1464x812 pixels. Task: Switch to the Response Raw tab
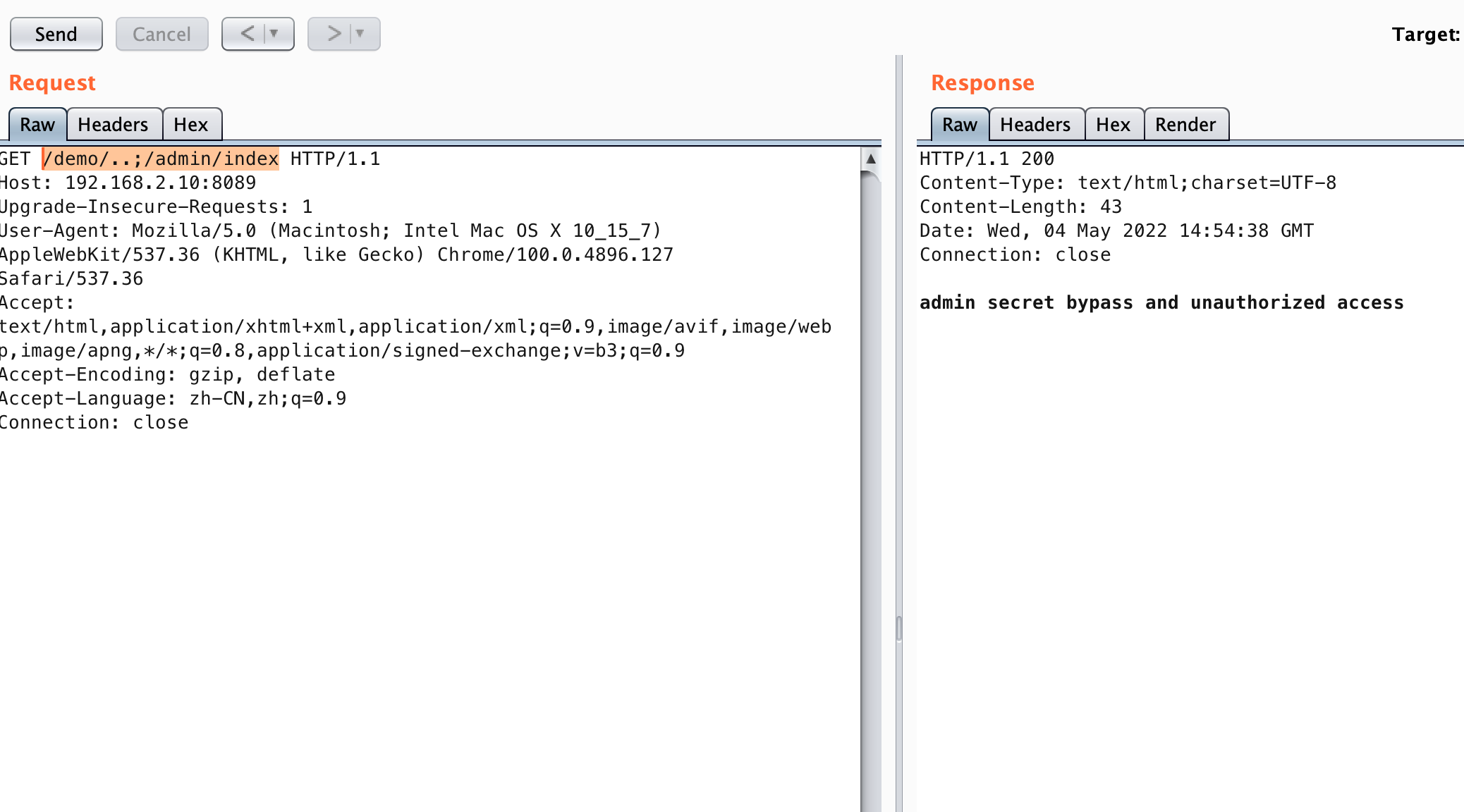960,125
